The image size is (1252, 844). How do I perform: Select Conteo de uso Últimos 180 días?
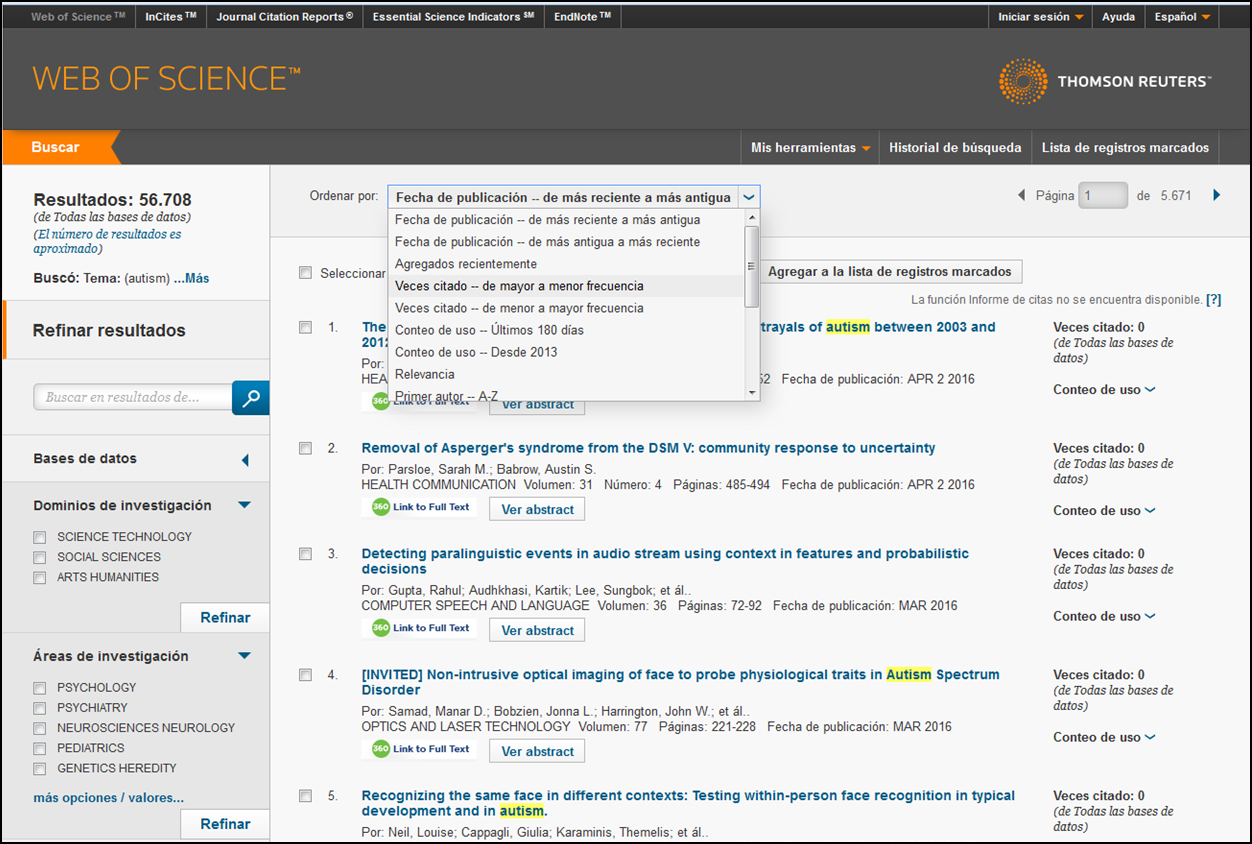[568, 330]
